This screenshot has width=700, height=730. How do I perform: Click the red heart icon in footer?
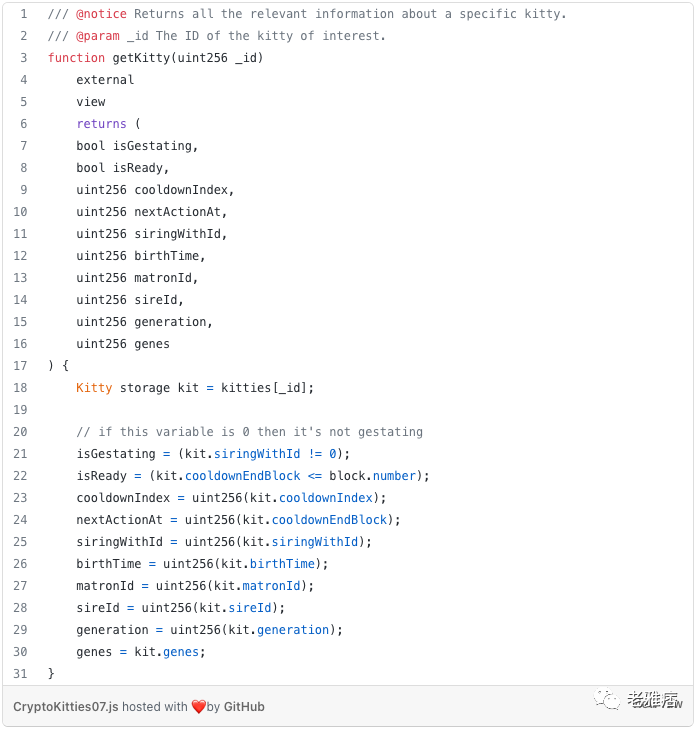pos(198,707)
